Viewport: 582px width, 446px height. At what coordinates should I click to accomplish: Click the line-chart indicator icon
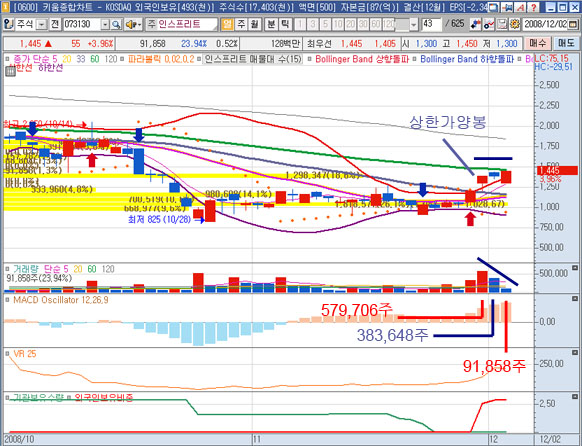click(489, 24)
